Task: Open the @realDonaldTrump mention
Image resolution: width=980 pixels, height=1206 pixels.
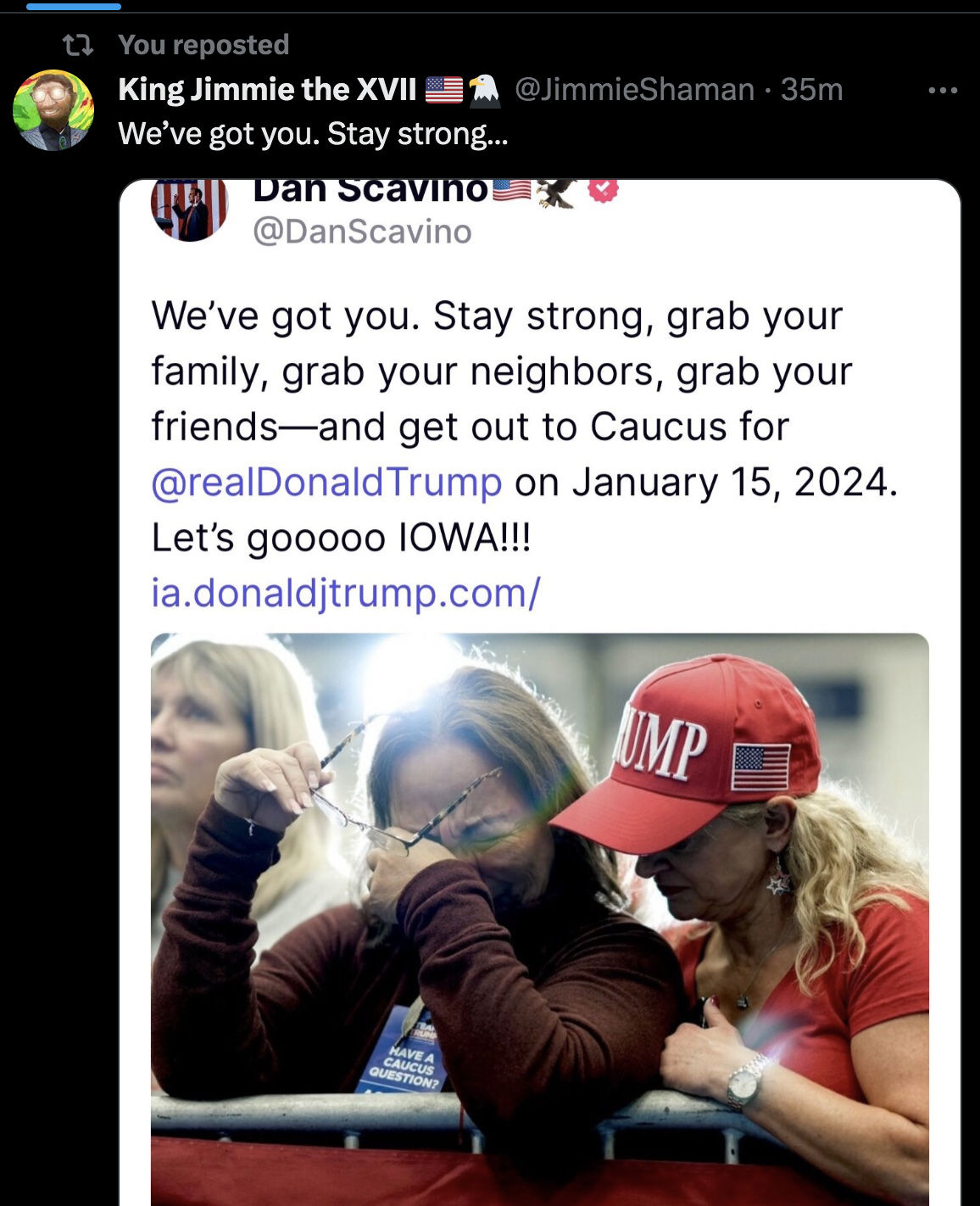Action: (326, 482)
